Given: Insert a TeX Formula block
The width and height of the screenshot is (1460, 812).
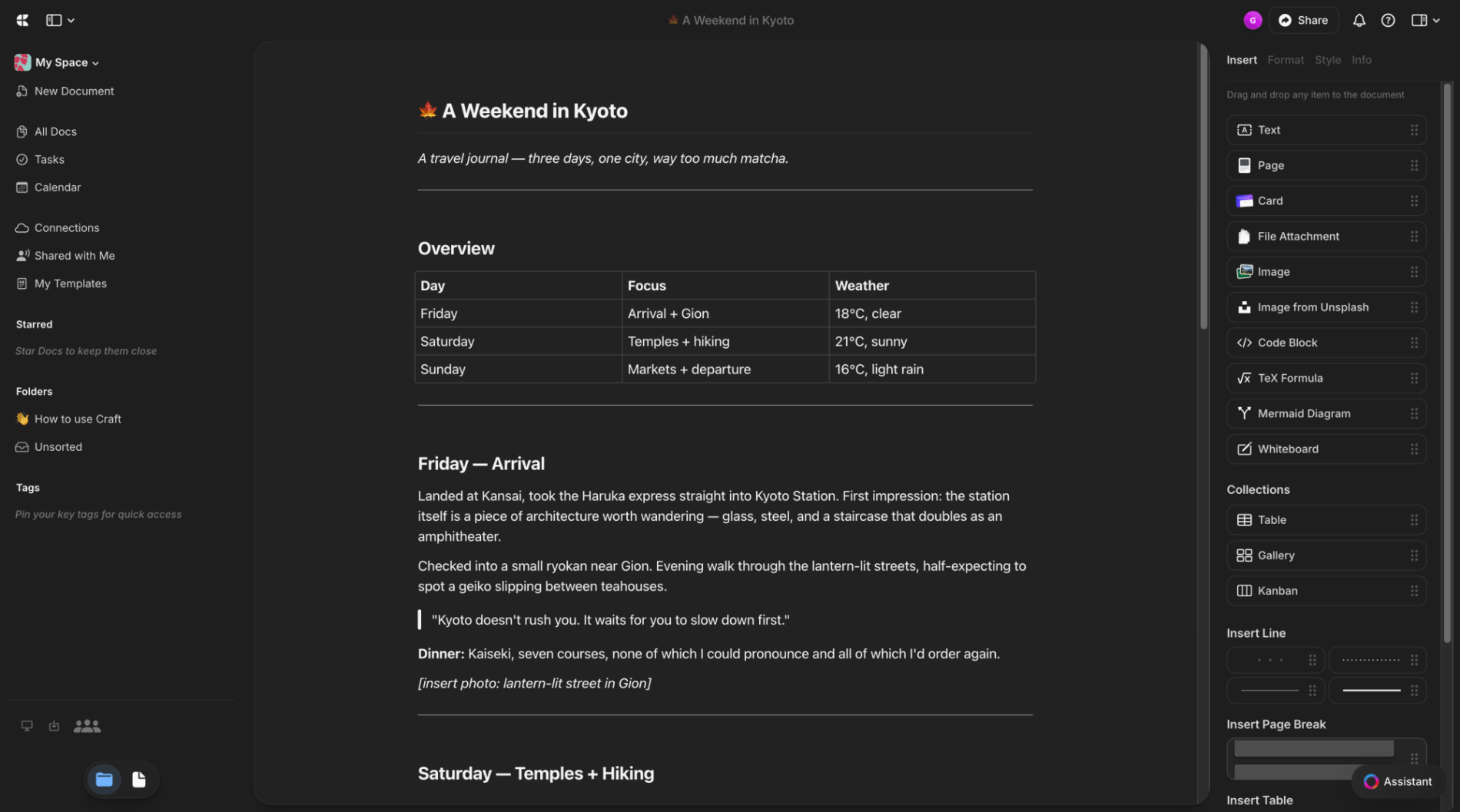Looking at the screenshot, I should click(1326, 378).
